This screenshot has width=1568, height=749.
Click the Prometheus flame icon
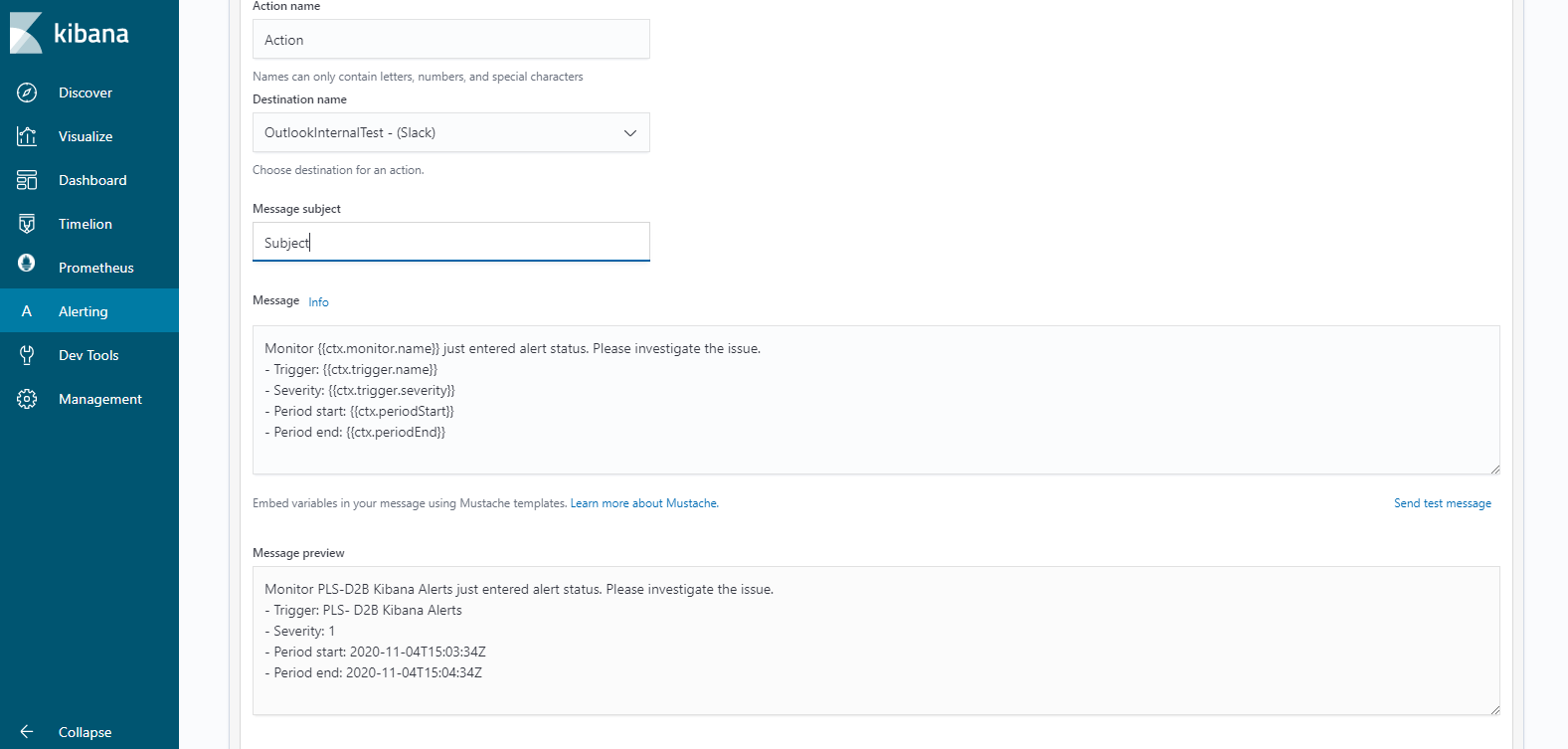tap(27, 263)
